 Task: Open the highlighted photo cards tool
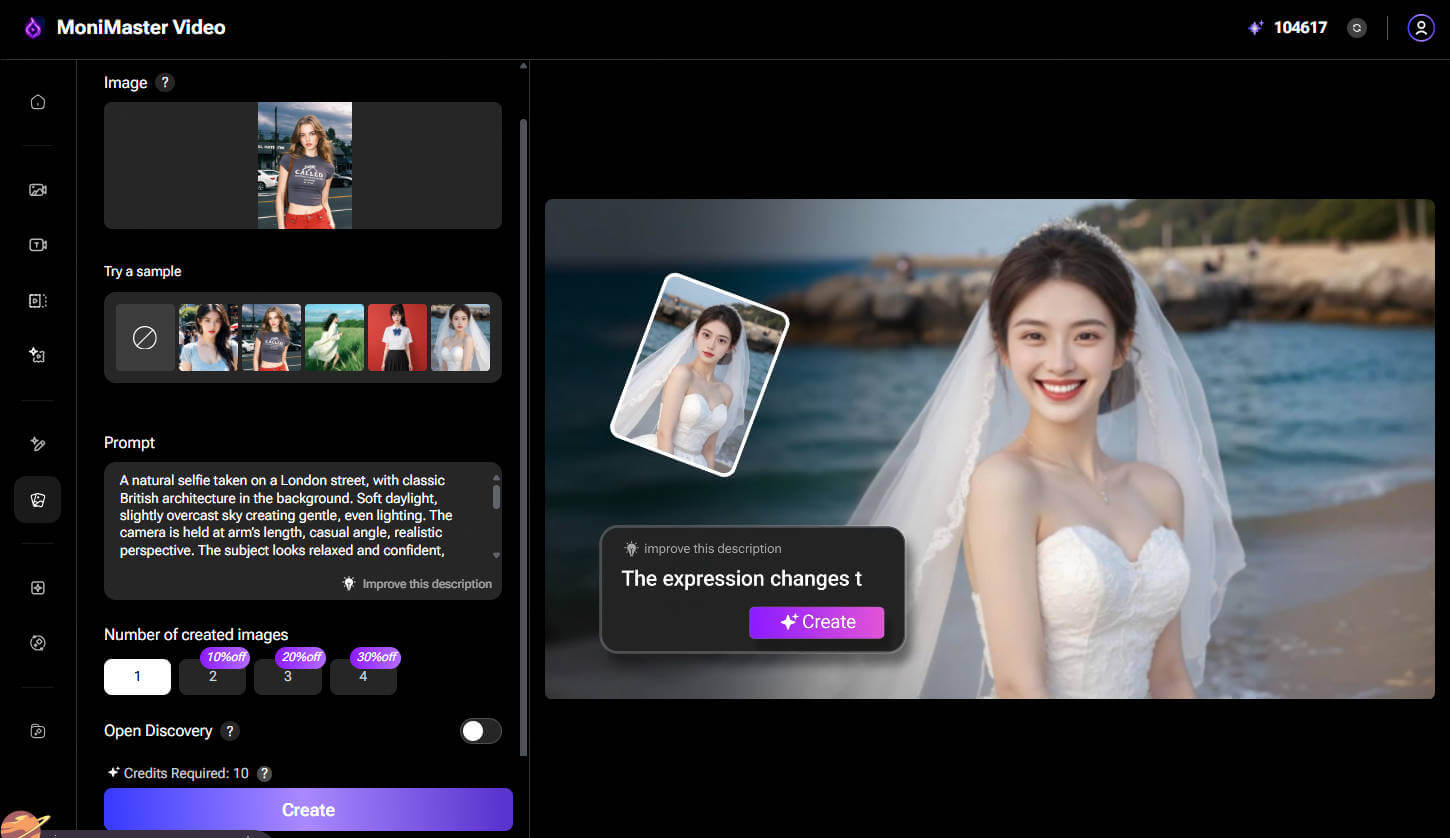click(37, 499)
